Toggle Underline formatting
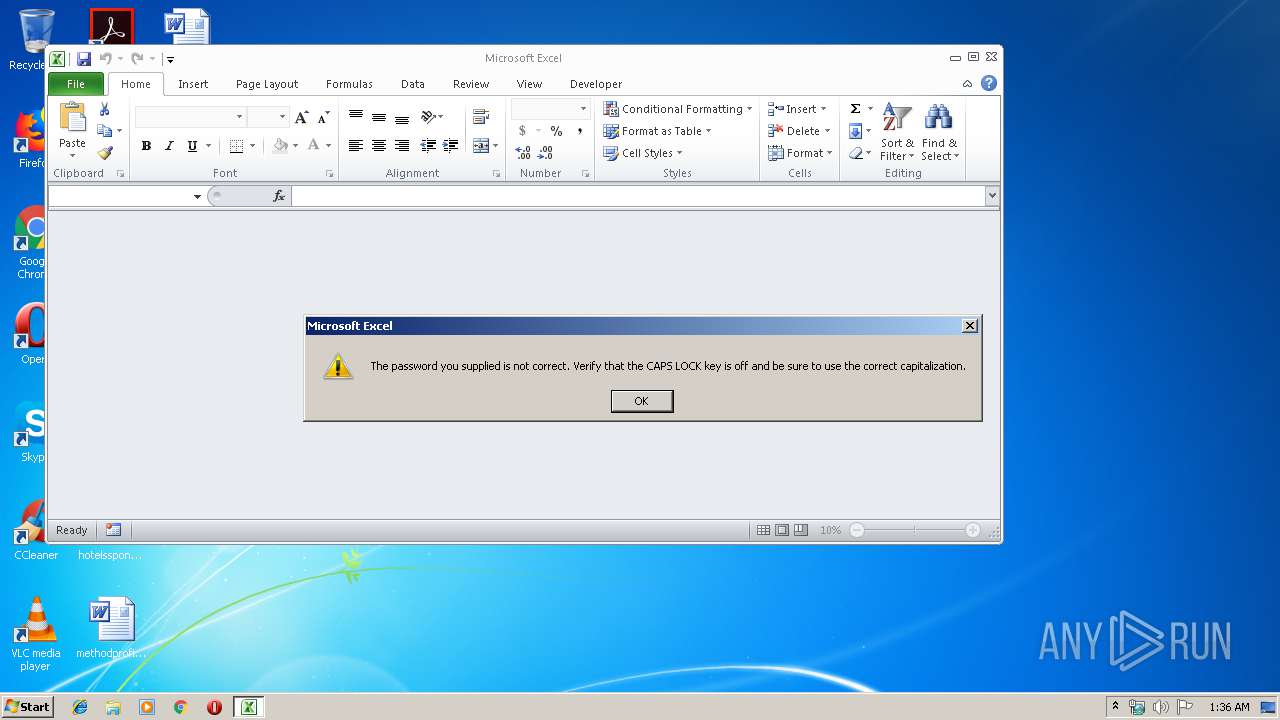This screenshot has height=720, width=1280. click(192, 146)
